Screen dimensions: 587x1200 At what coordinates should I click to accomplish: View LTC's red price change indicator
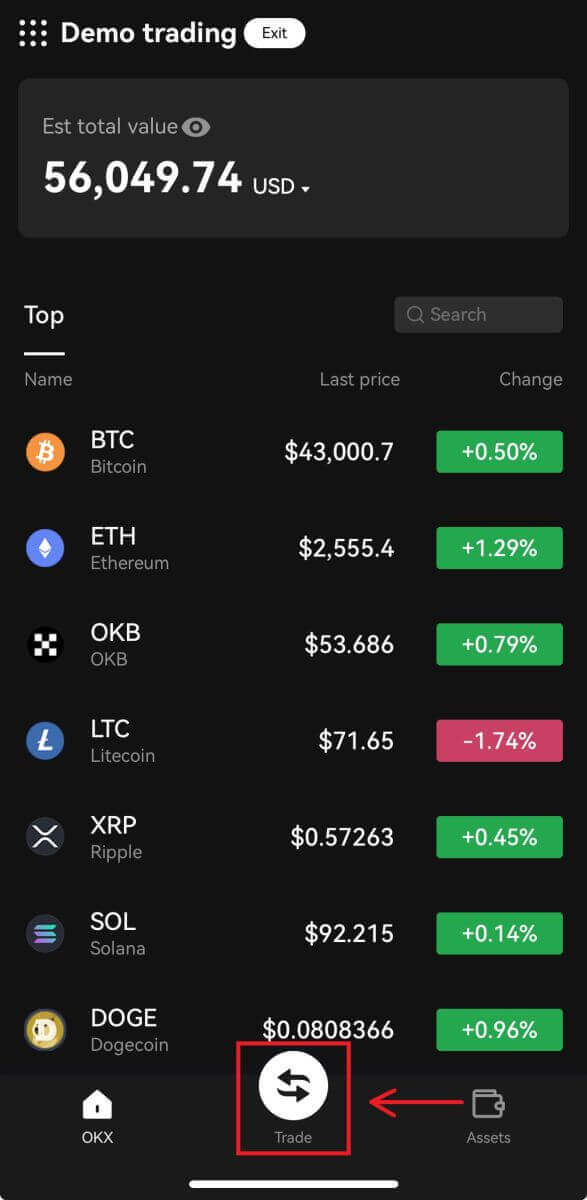click(x=499, y=740)
